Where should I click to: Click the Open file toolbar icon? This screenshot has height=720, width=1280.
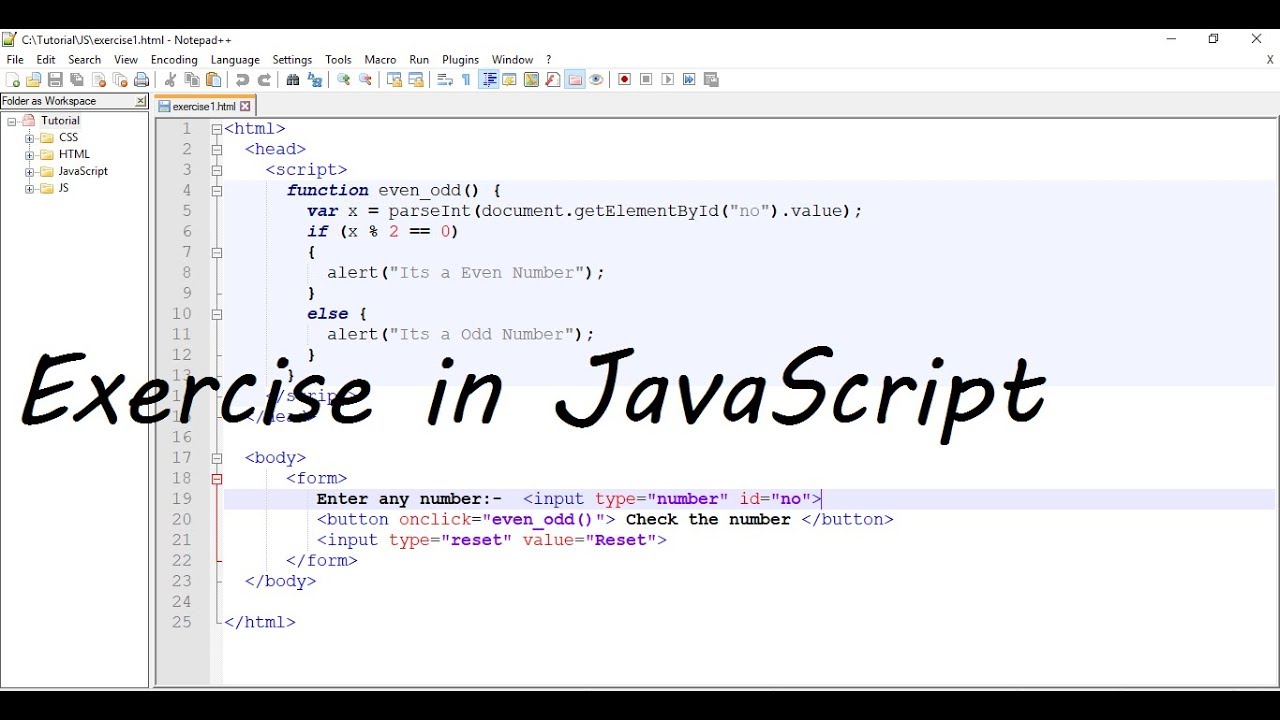(x=33, y=80)
